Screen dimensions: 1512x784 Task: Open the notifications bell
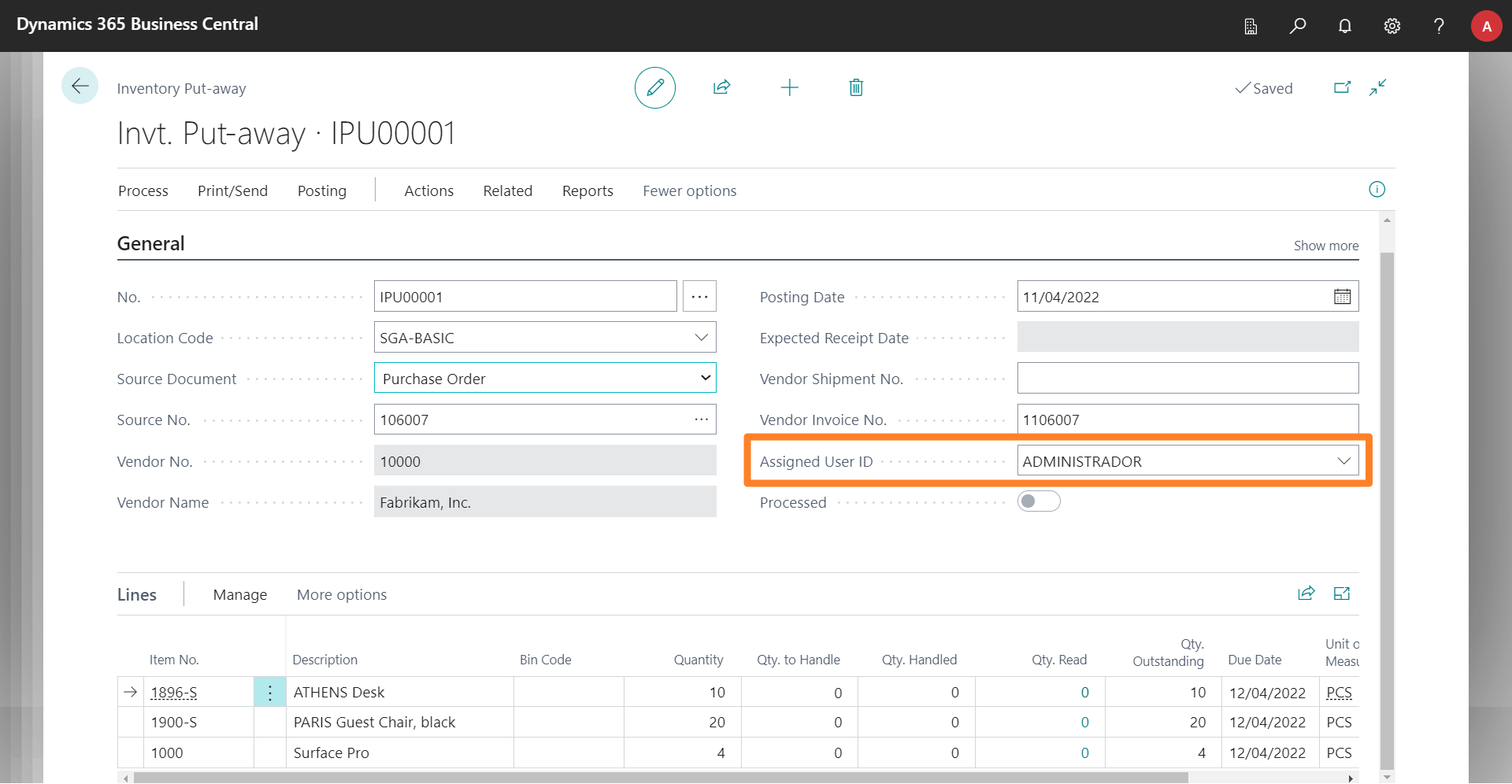[1345, 26]
